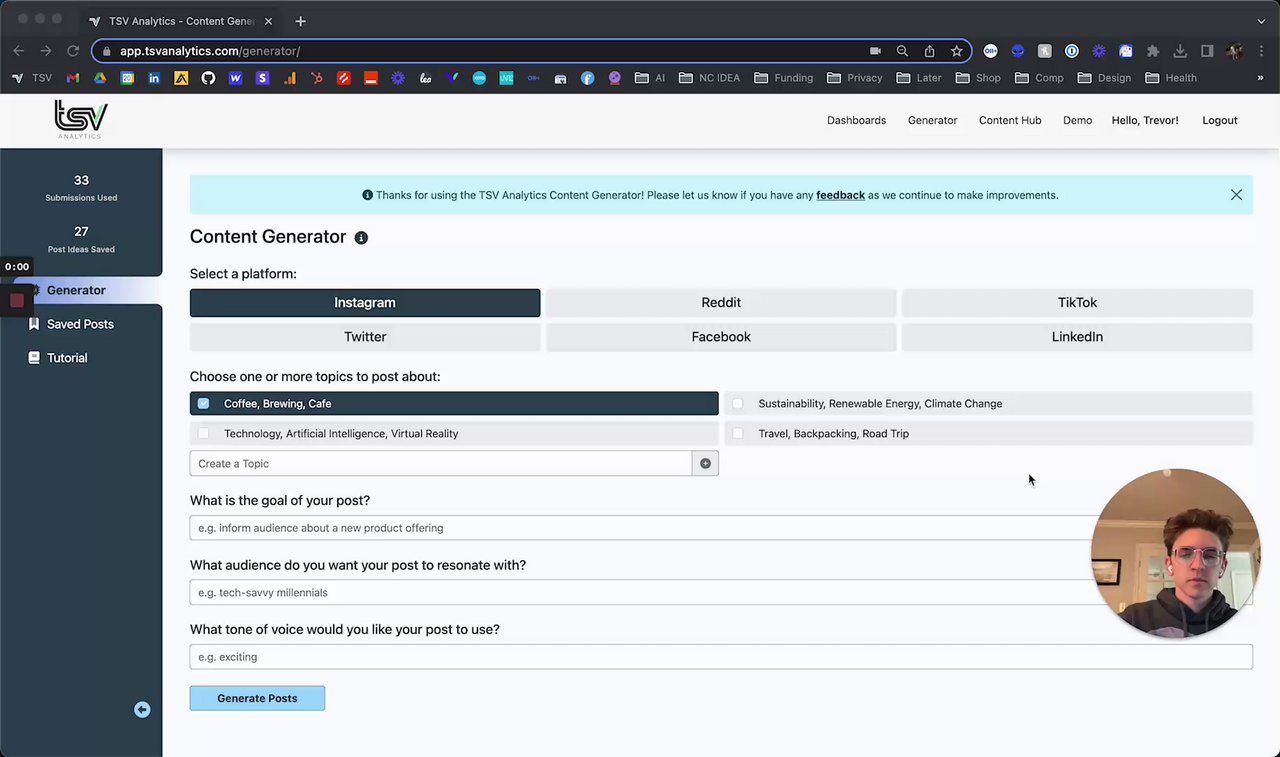Open the GitHub bookmark
Viewport: 1280px width, 757px height.
click(208, 78)
